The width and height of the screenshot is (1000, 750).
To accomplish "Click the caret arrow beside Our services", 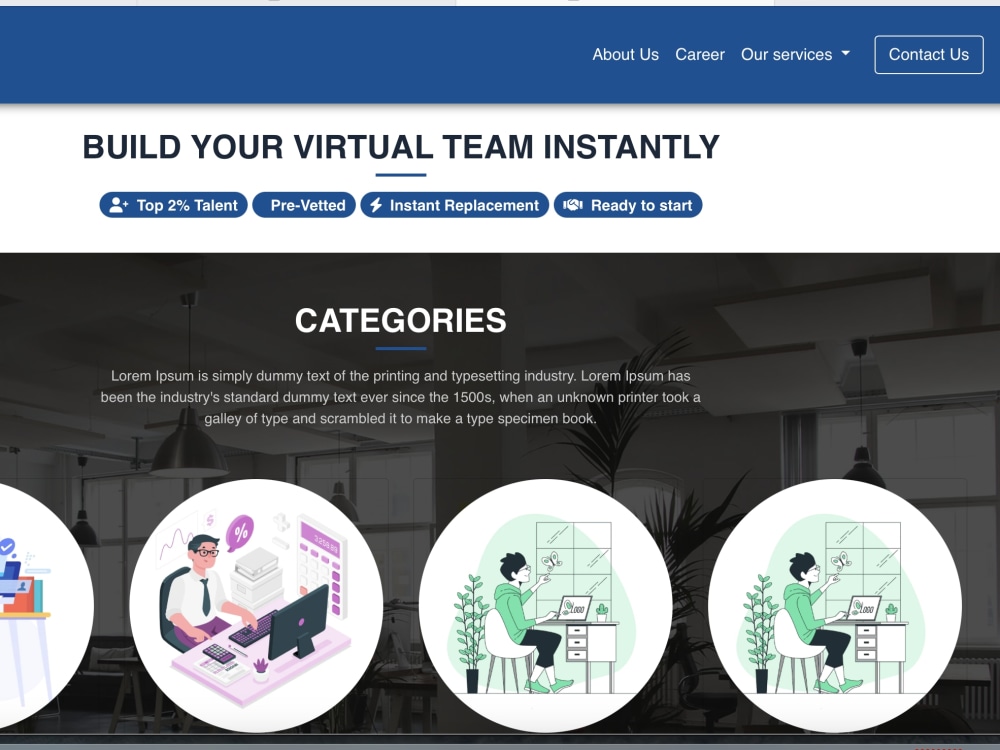I will tap(846, 54).
